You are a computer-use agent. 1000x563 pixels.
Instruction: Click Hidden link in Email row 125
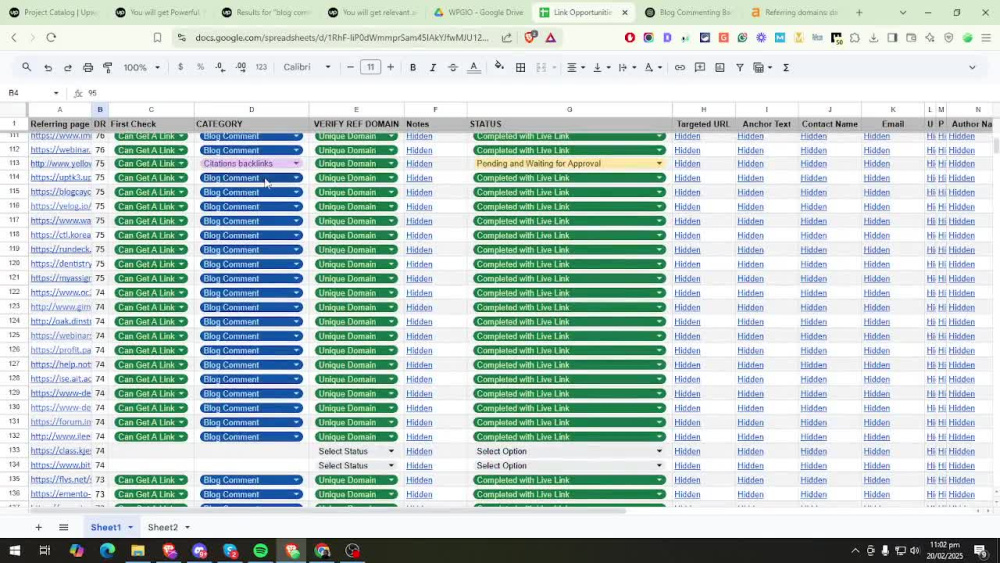click(876, 336)
